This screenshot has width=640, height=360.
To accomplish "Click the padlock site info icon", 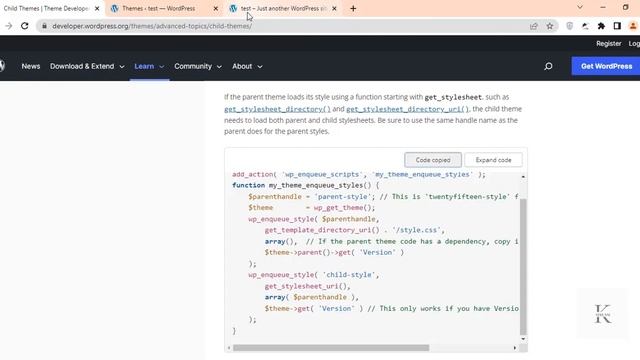I will pos(44,26).
